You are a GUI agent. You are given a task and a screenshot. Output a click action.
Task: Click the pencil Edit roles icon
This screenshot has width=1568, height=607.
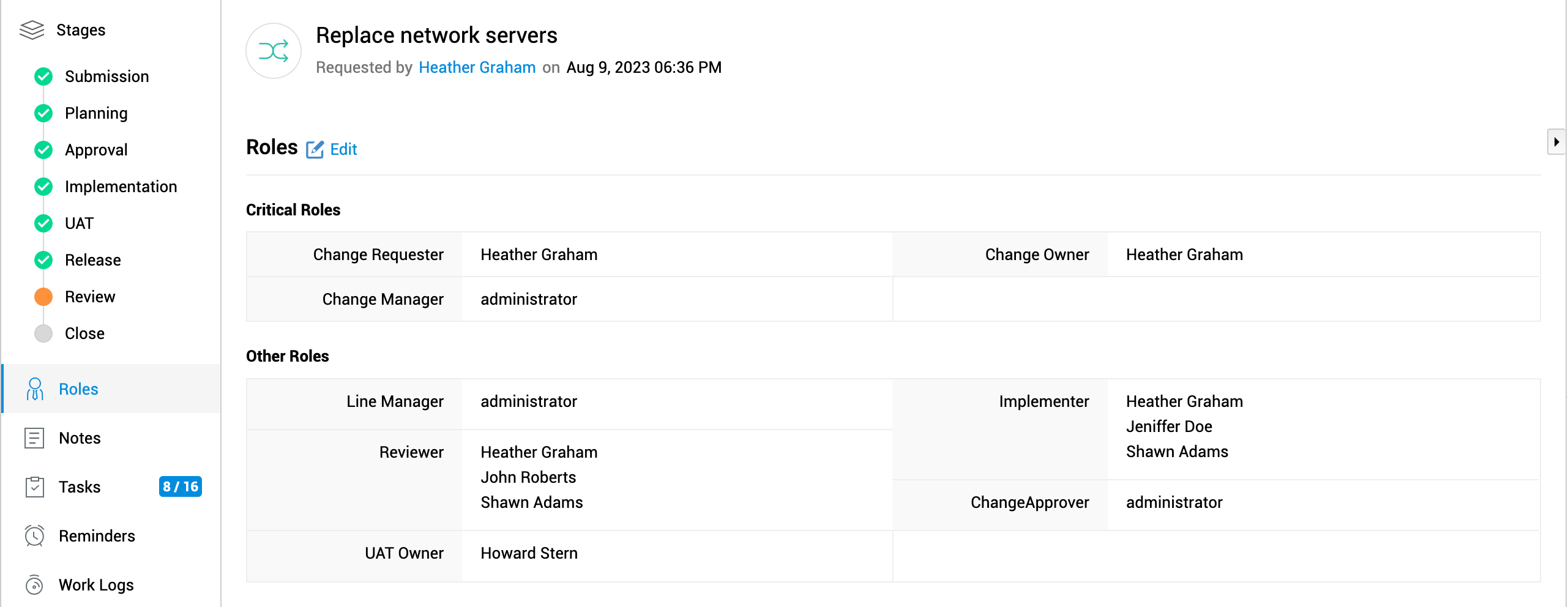pyautogui.click(x=315, y=149)
